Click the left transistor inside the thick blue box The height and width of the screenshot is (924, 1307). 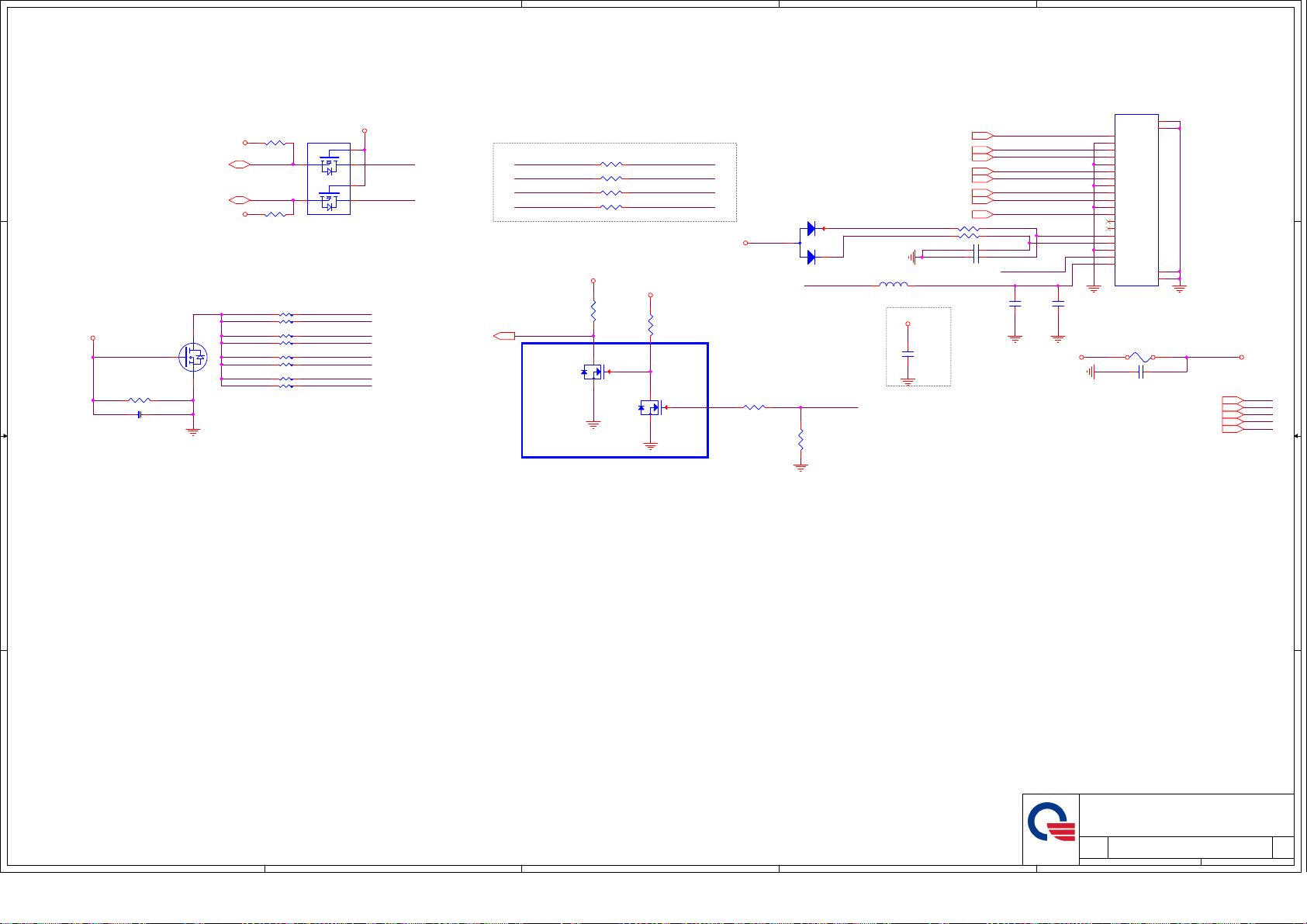click(x=593, y=372)
